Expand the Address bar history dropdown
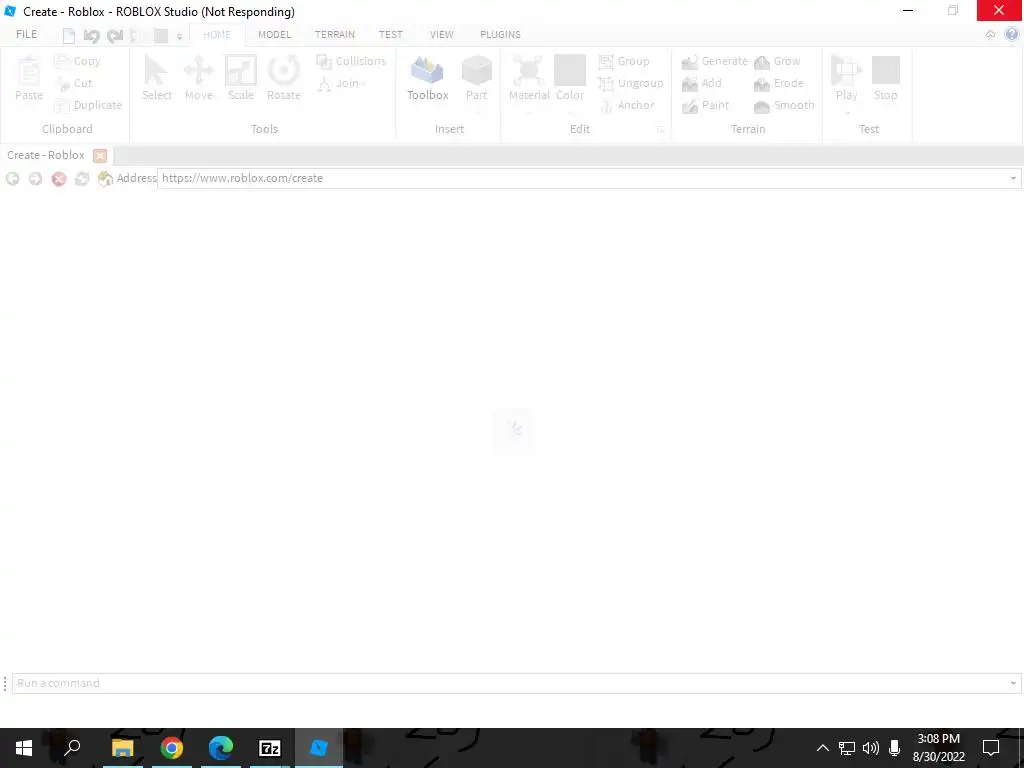 point(1013,178)
